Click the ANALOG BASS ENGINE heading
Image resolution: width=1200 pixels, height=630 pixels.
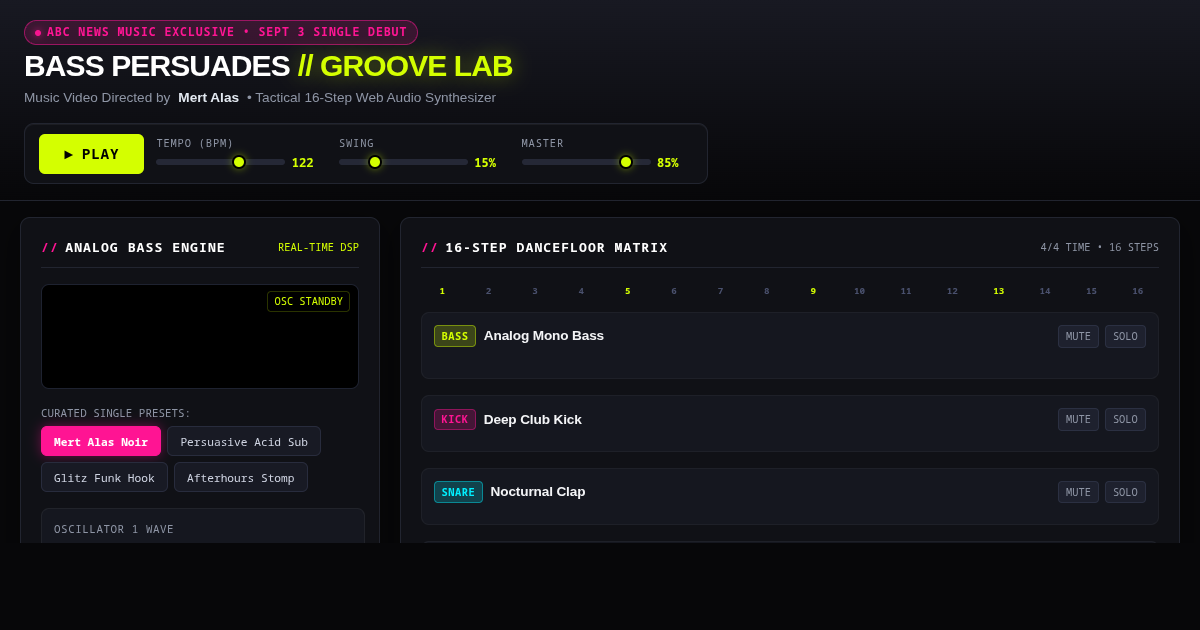tap(133, 247)
